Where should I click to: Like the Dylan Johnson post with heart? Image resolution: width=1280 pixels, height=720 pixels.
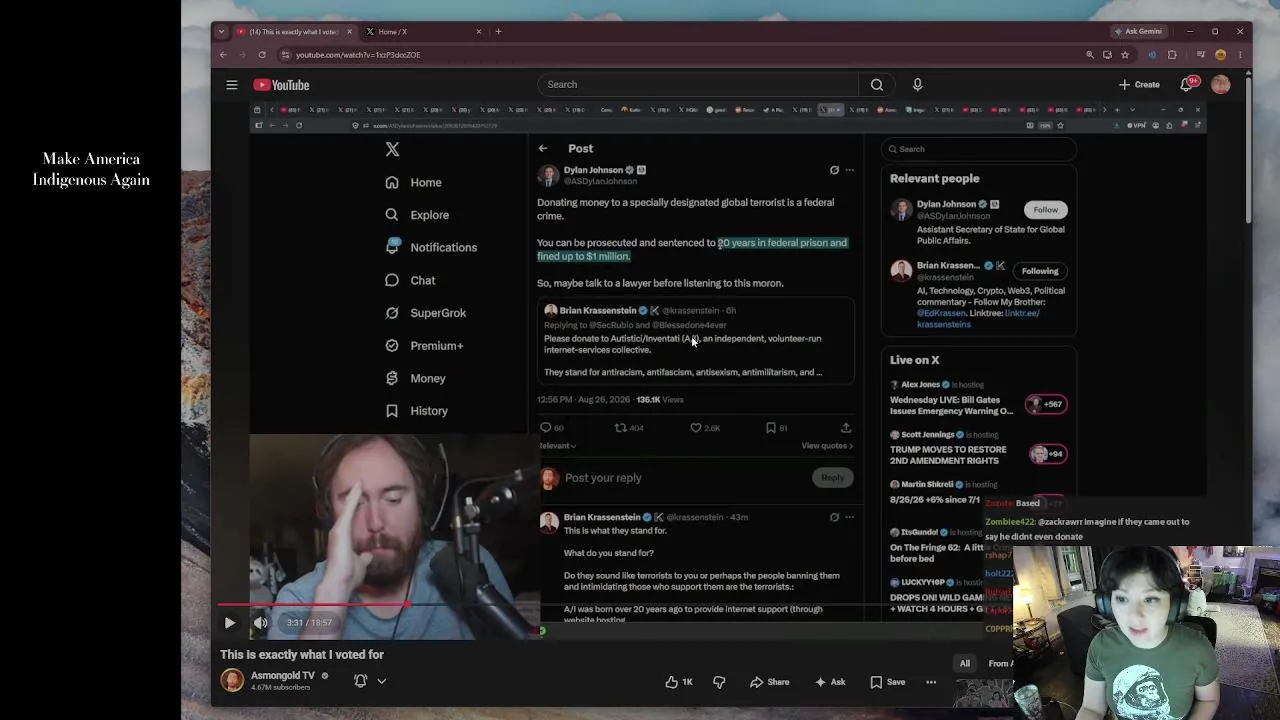[696, 428]
